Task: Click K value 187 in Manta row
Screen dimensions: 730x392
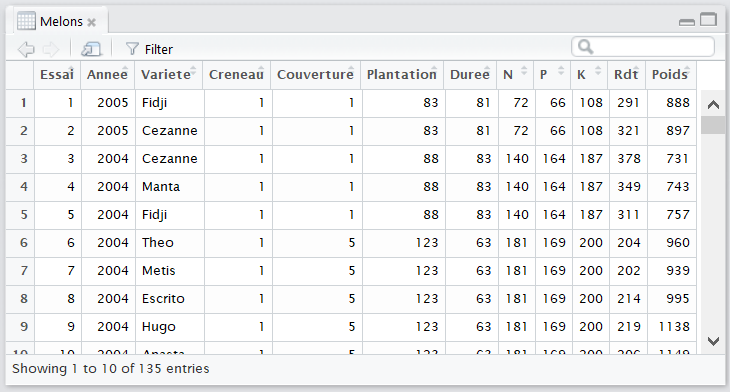Action: point(591,187)
